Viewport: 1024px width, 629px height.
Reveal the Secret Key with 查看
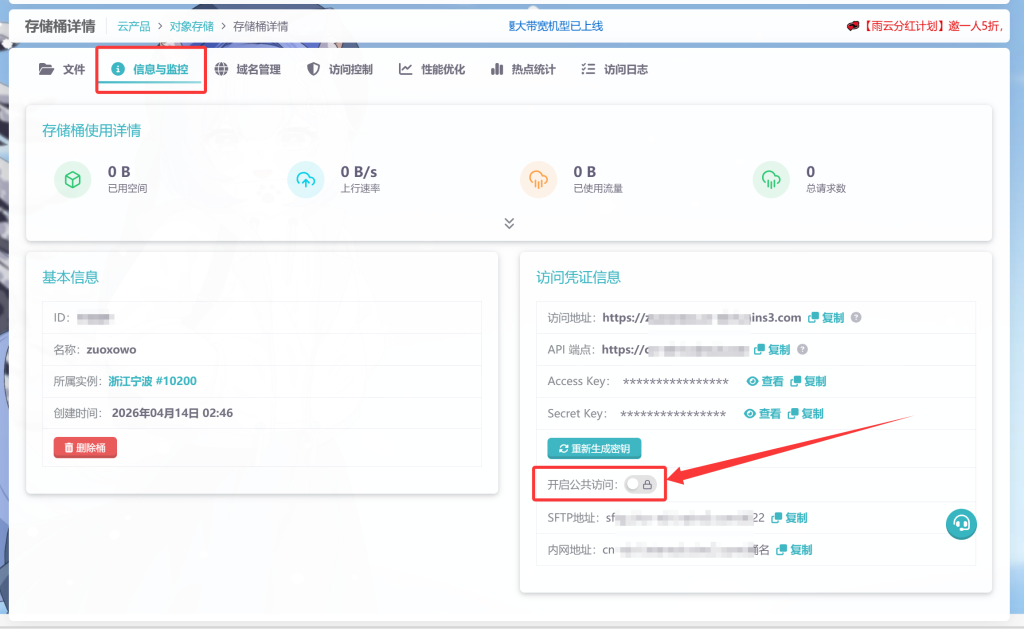click(x=762, y=414)
